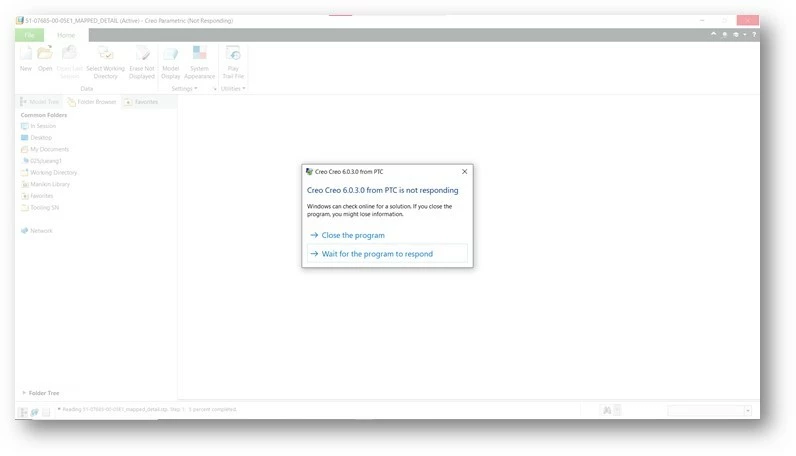Click the binoculars Find icon in status bar
This screenshot has height=456, width=796.
(x=607, y=410)
